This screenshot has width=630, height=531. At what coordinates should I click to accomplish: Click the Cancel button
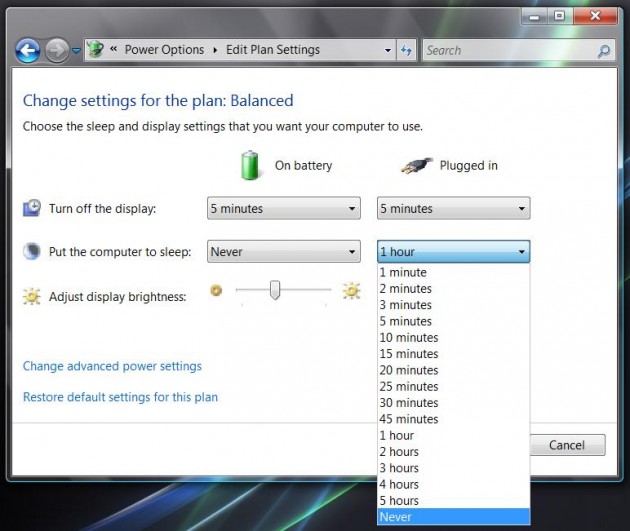tap(567, 445)
